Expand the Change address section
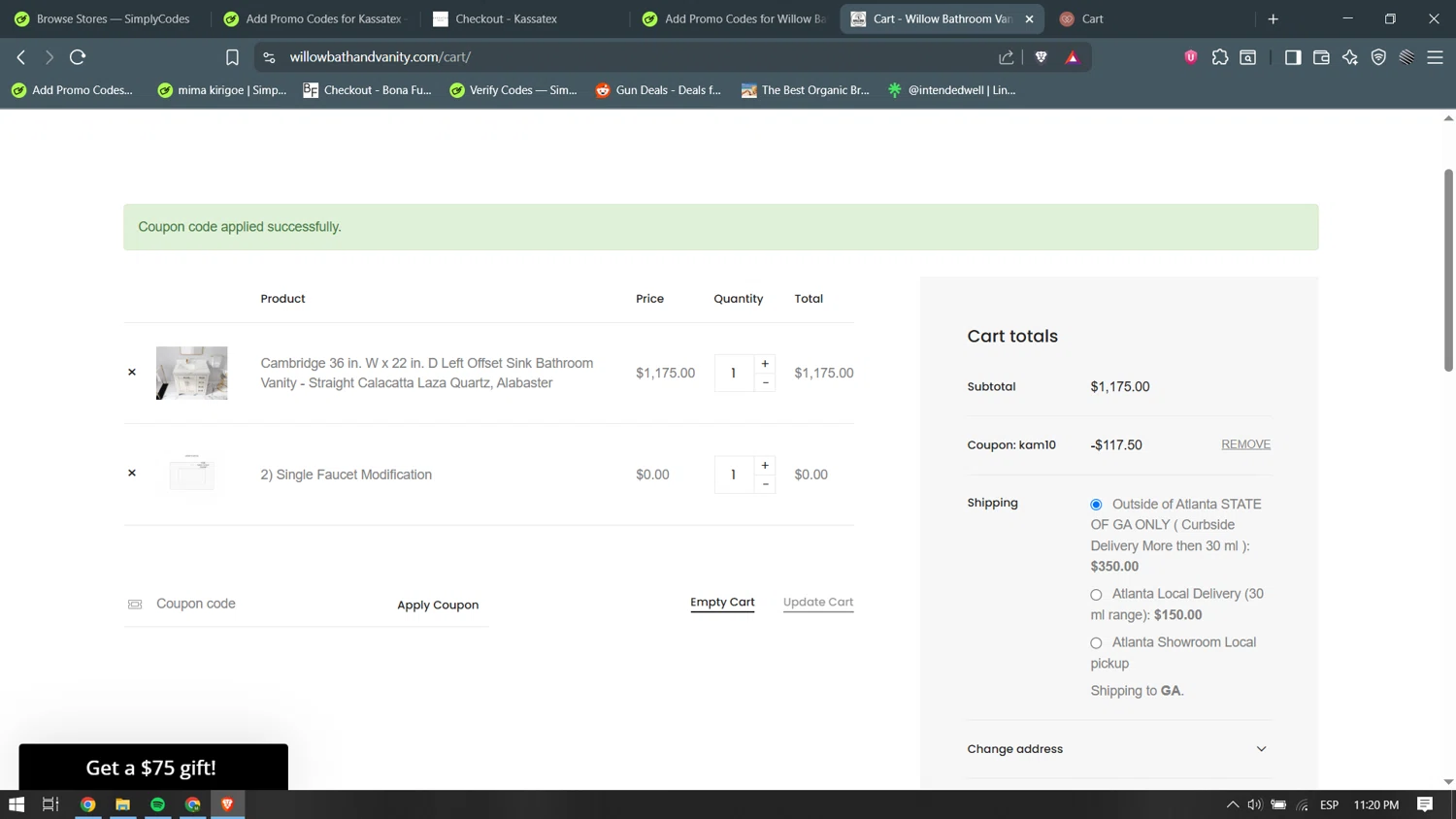This screenshot has height=819, width=1456. pyautogui.click(x=1118, y=749)
